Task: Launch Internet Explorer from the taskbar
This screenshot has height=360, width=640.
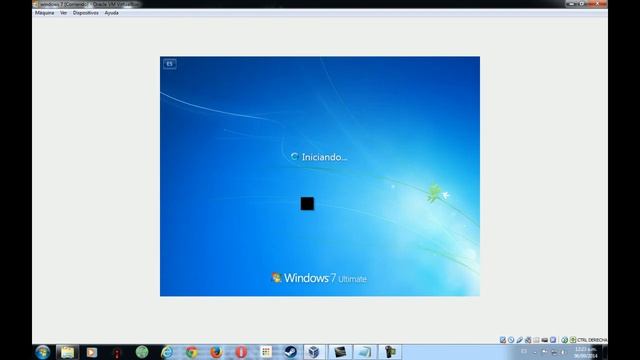Action: pos(167,352)
